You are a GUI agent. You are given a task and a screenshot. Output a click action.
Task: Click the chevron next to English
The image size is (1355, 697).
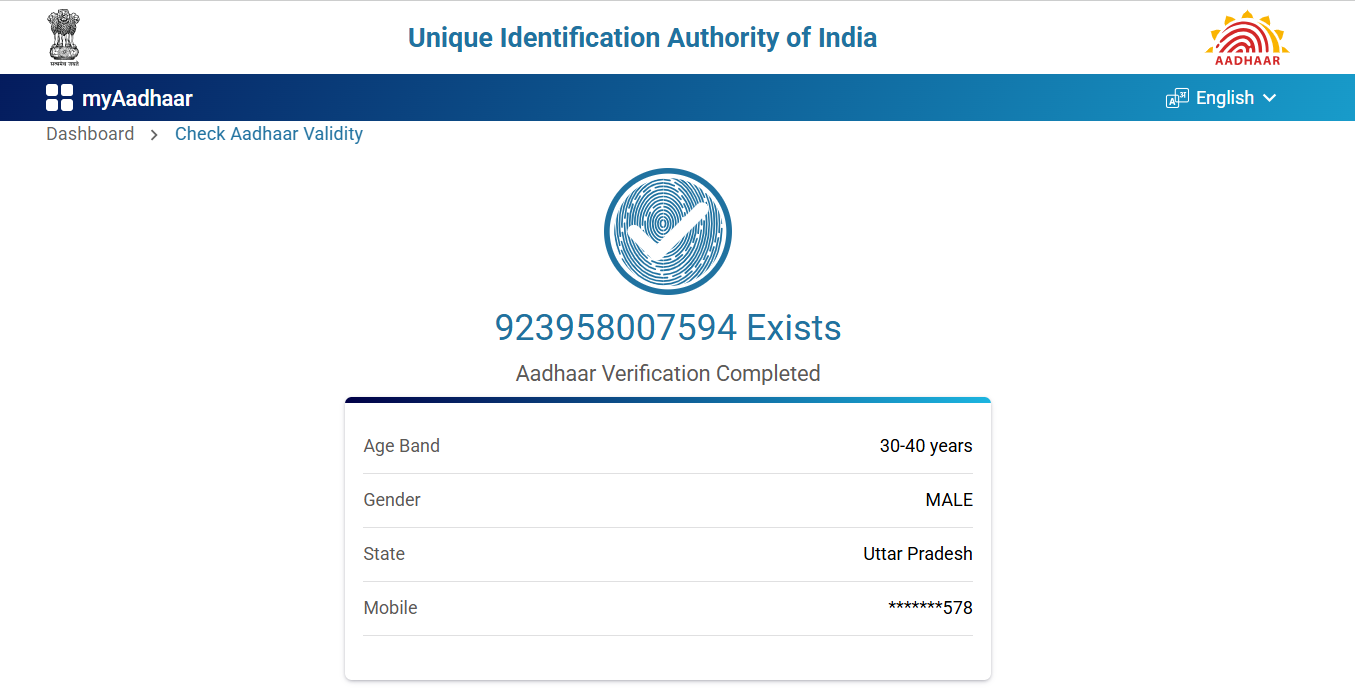tap(1270, 98)
